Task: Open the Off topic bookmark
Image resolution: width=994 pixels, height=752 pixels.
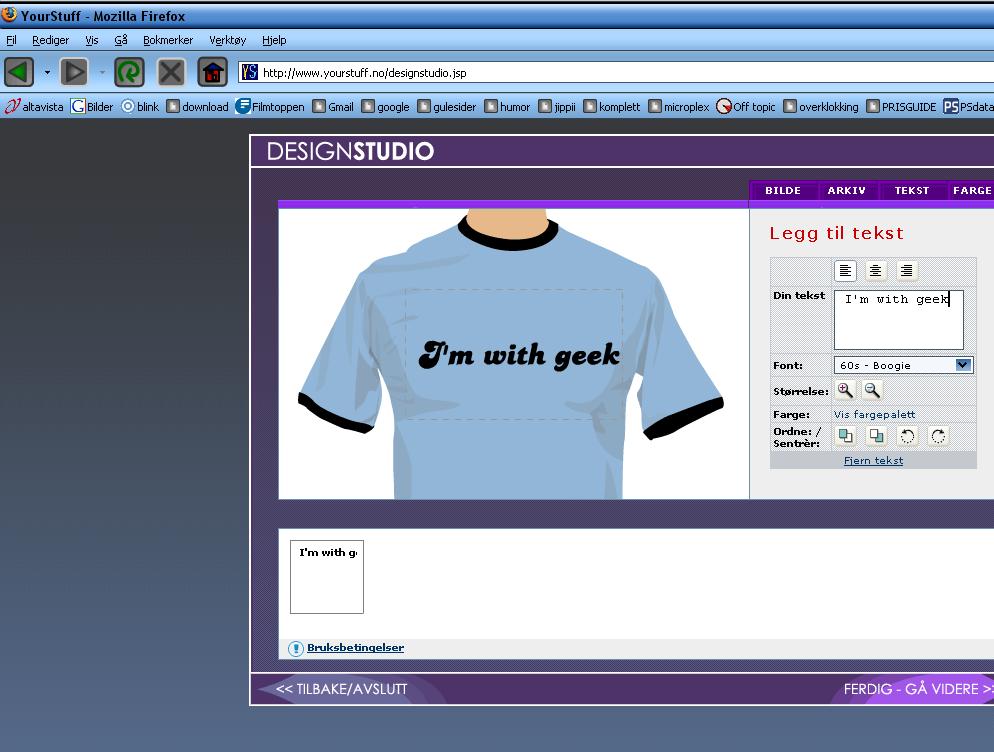Action: 746,107
